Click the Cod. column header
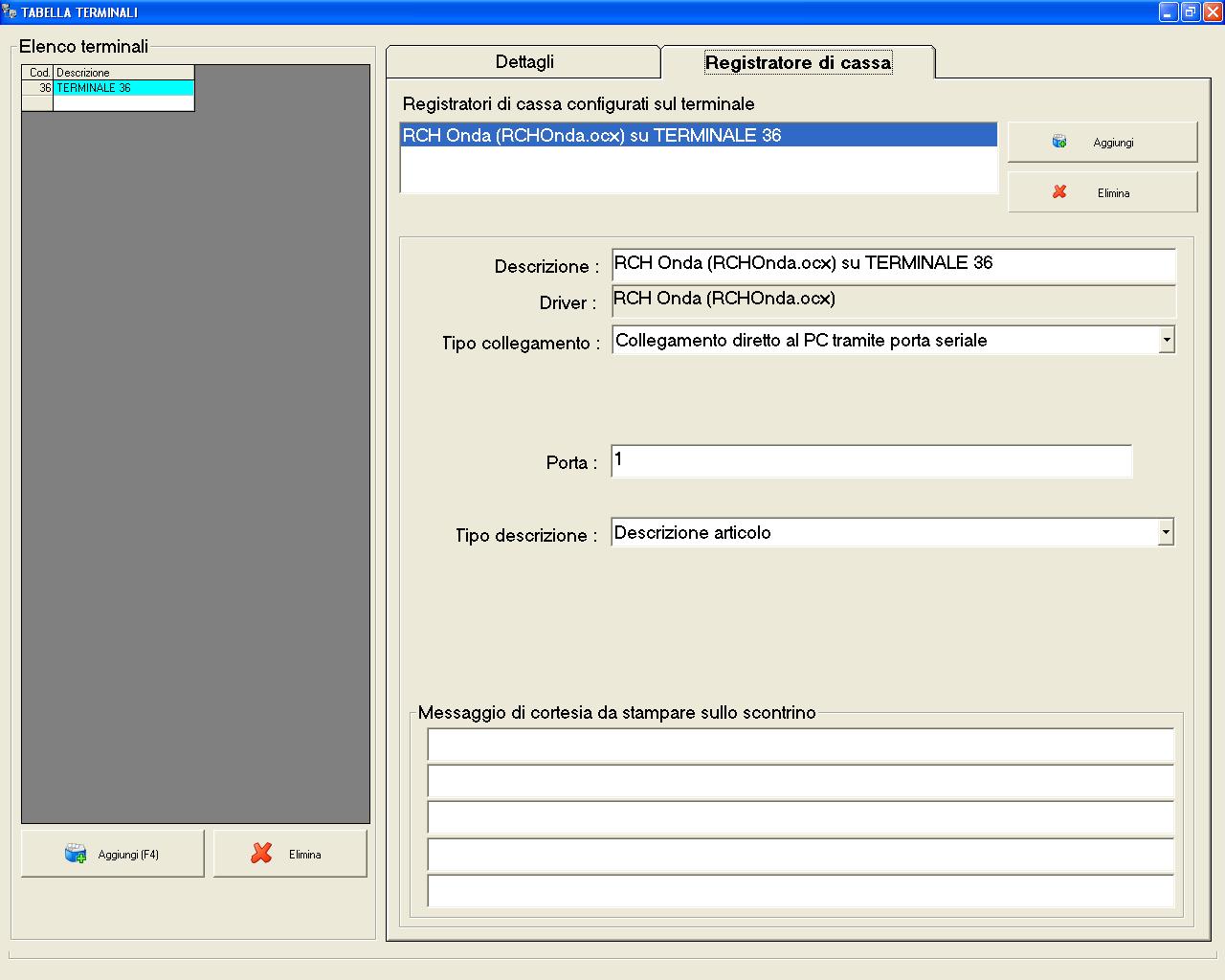 (x=38, y=73)
